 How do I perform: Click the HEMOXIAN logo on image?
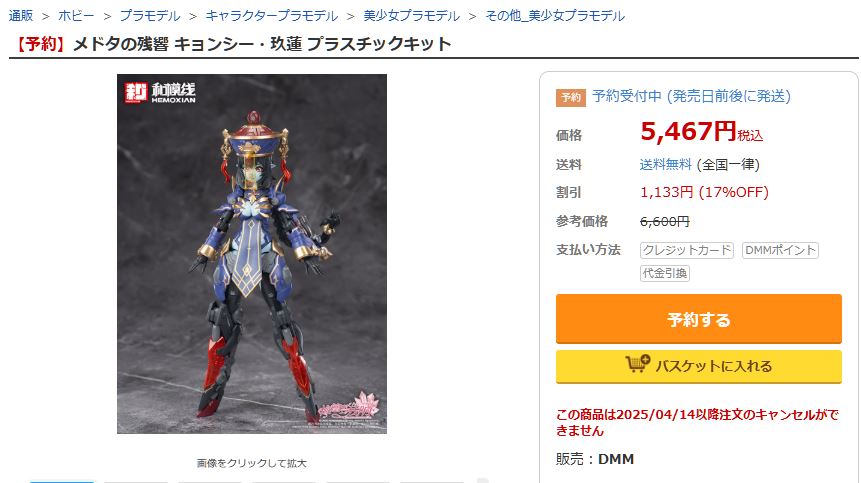(160, 92)
